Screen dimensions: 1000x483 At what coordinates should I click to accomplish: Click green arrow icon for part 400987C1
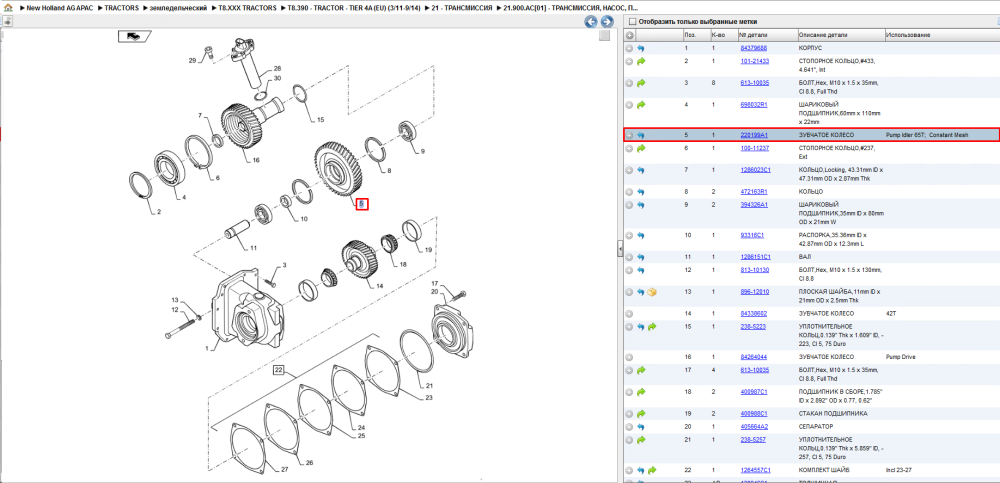click(641, 392)
